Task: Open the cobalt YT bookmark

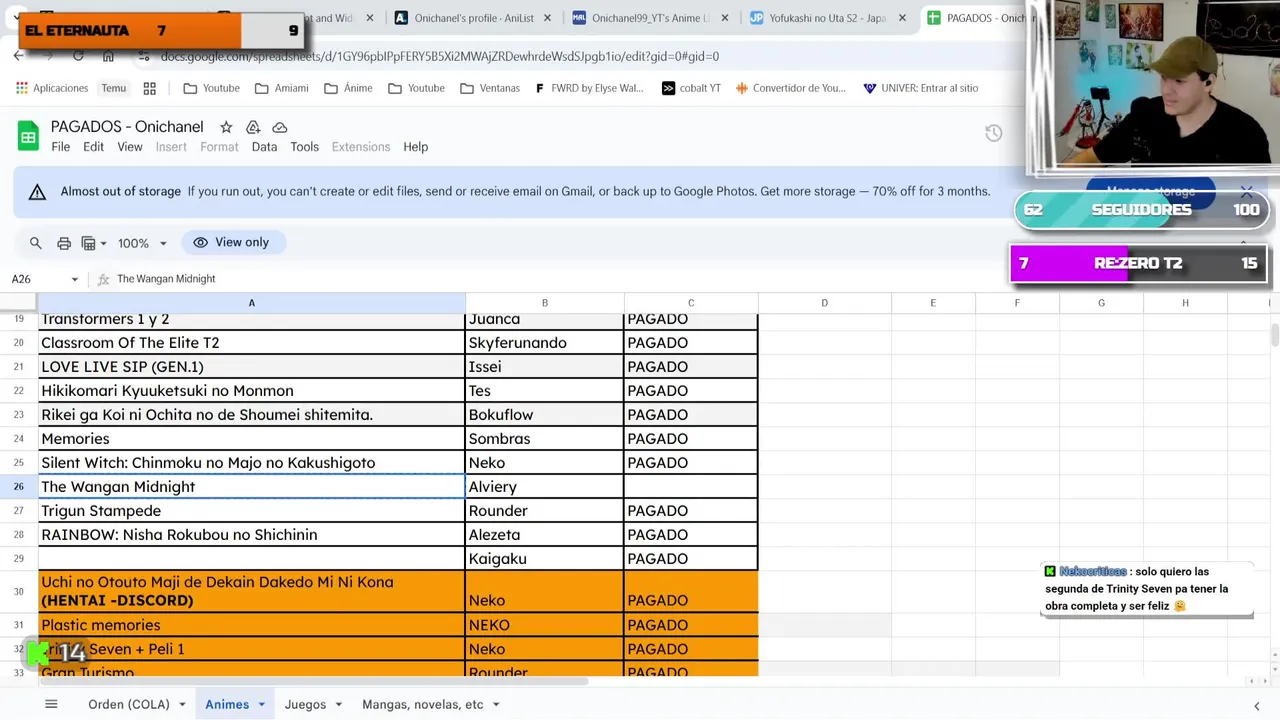Action: (691, 88)
